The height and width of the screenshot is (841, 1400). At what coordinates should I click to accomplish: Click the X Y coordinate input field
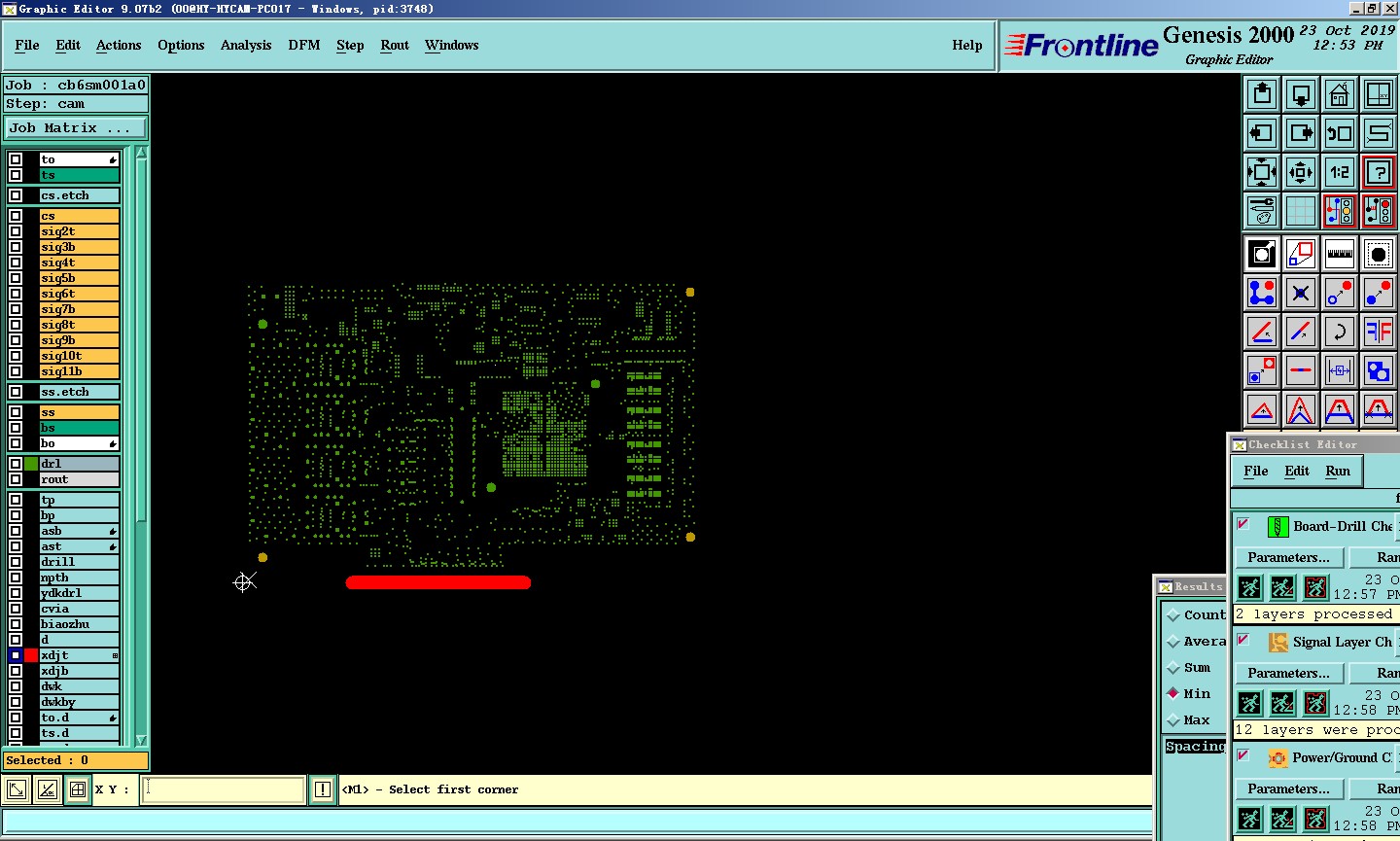click(224, 789)
